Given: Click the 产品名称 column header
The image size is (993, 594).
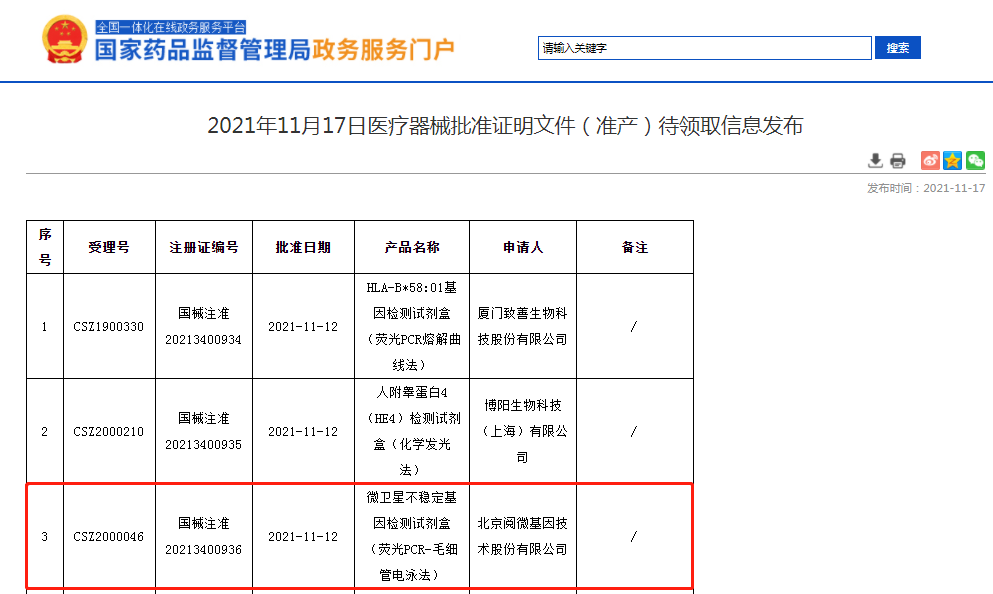Looking at the screenshot, I should [412, 247].
